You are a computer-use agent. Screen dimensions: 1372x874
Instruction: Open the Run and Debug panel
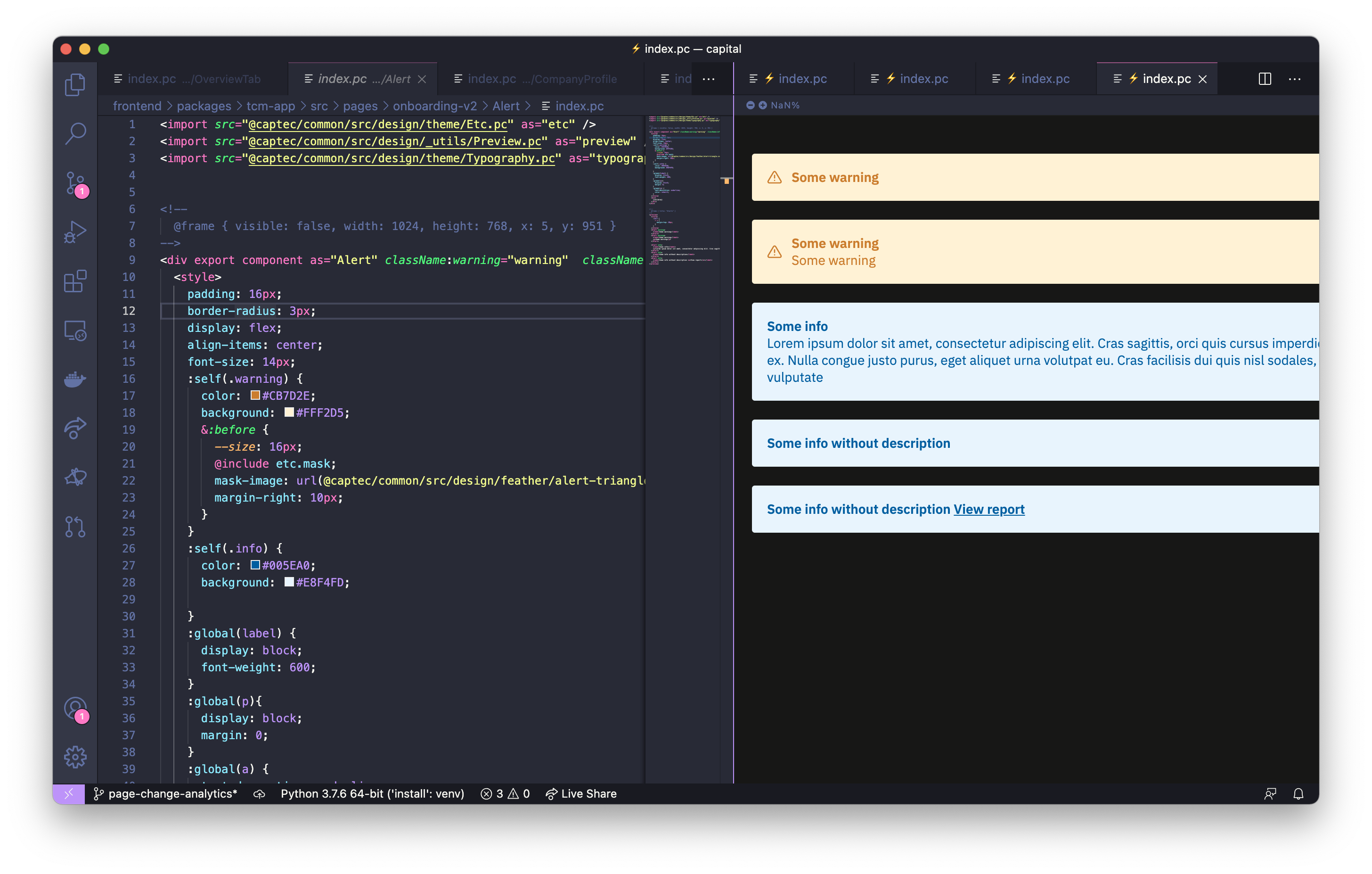click(x=74, y=231)
